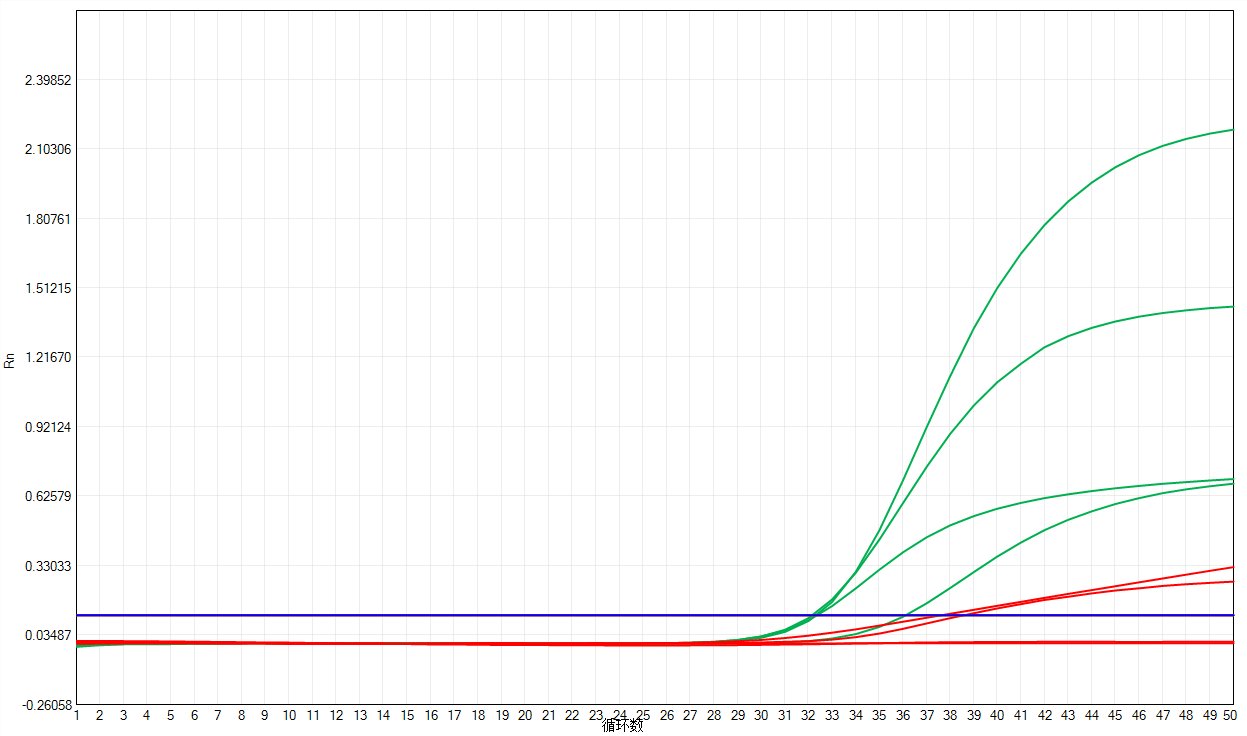Click y-axis value 2.39852
The width and height of the screenshot is (1247, 736).
(47, 80)
